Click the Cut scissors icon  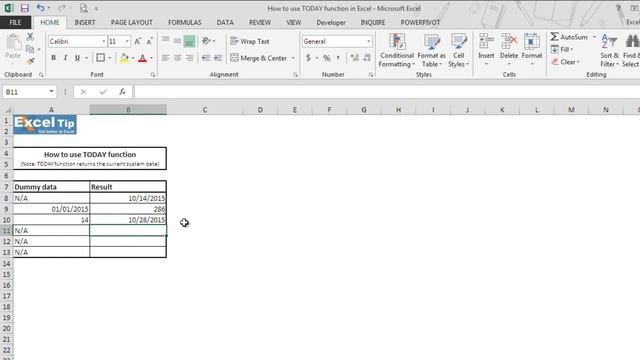tap(30, 37)
